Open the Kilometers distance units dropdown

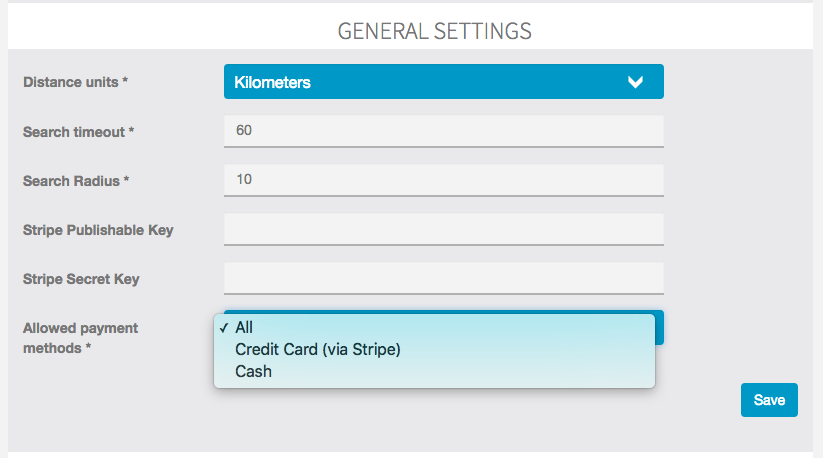pos(443,82)
